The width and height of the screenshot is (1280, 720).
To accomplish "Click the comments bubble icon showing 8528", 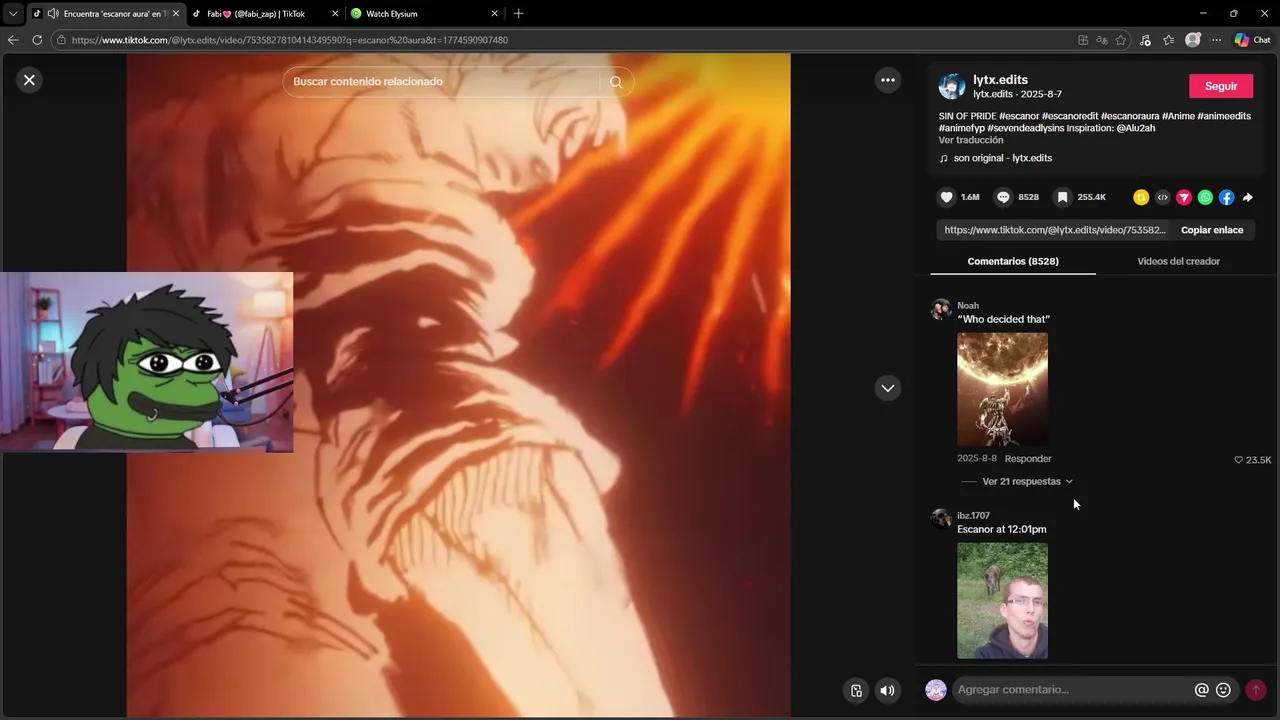I will coord(1004,197).
